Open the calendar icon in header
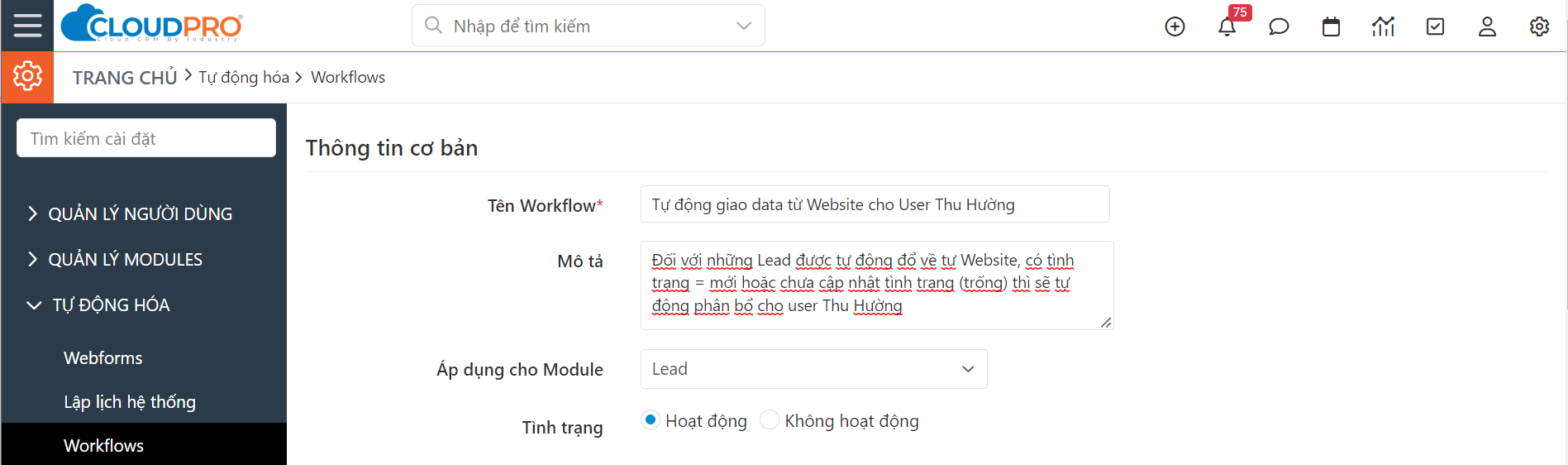 point(1331,26)
